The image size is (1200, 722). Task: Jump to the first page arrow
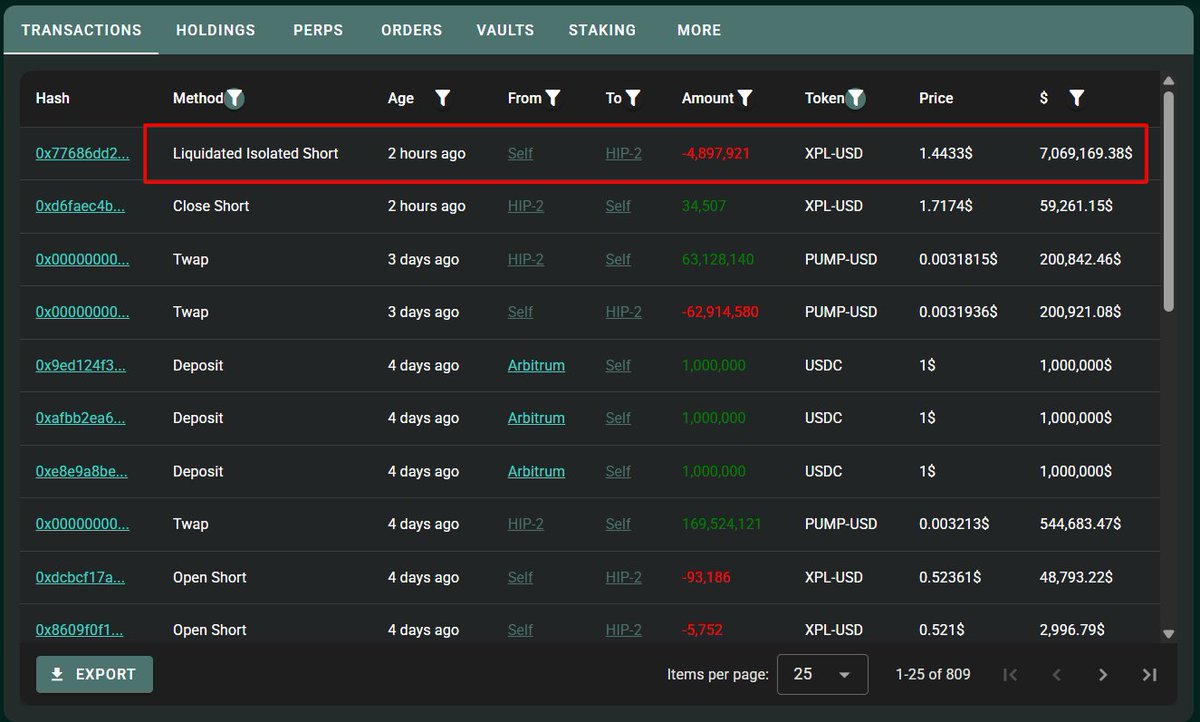pos(1010,675)
